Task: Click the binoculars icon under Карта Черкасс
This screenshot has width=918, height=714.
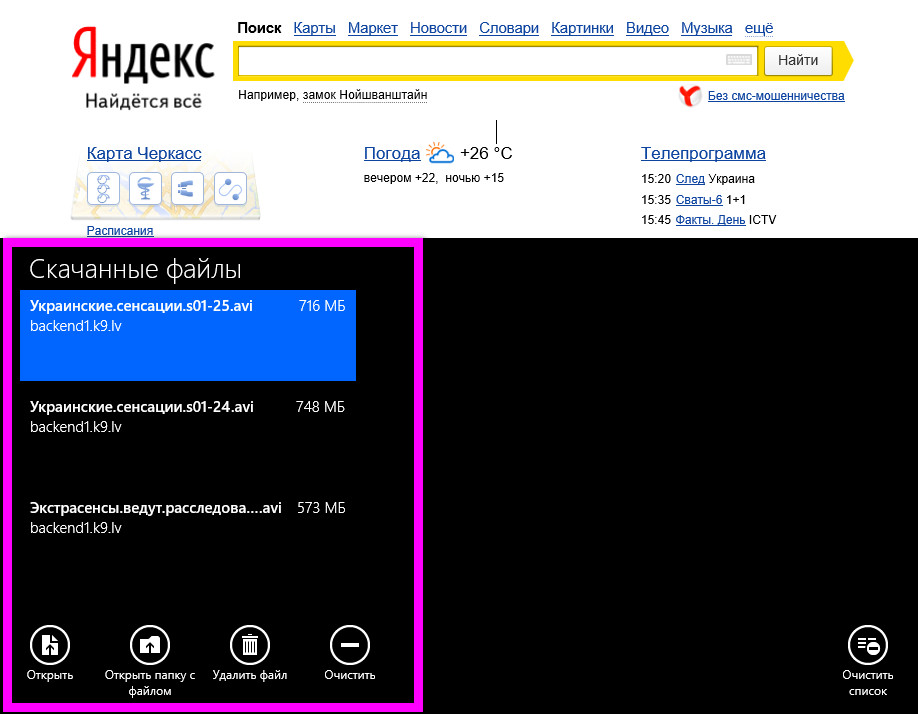Action: pyautogui.click(x=187, y=188)
